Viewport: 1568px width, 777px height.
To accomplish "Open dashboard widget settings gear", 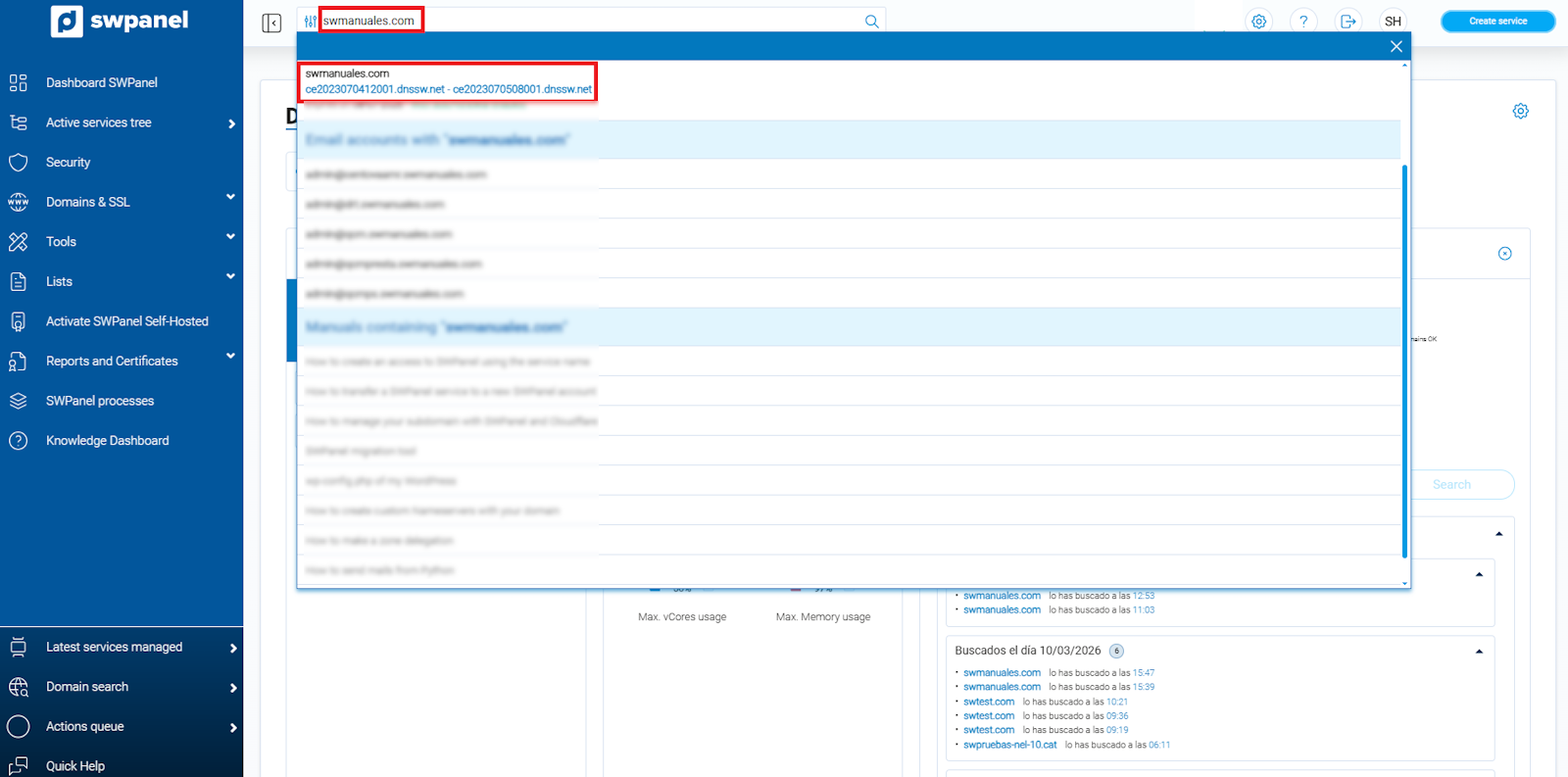I will coord(1520,112).
